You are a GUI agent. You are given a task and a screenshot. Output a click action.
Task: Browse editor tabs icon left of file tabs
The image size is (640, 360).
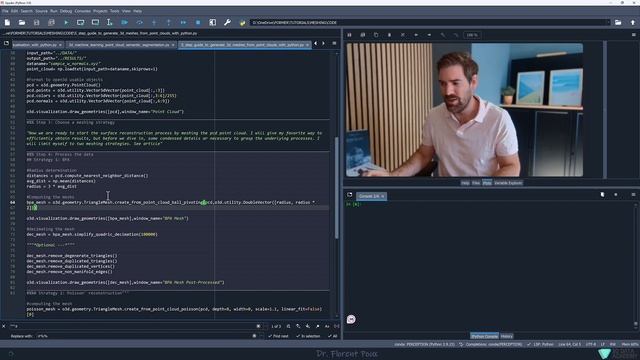[6, 43]
